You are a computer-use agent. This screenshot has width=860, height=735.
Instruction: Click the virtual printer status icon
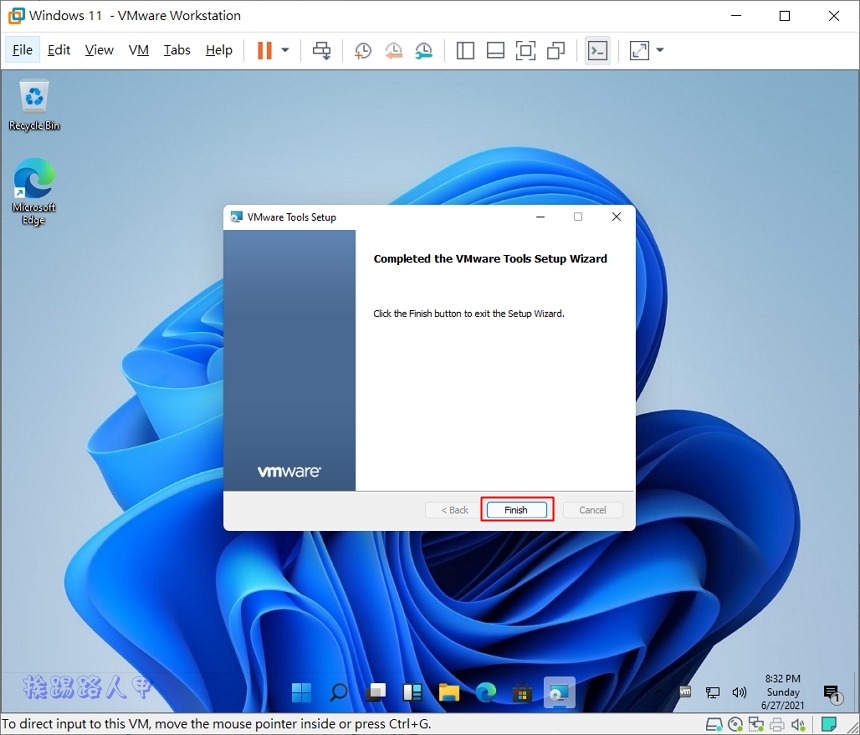(777, 724)
